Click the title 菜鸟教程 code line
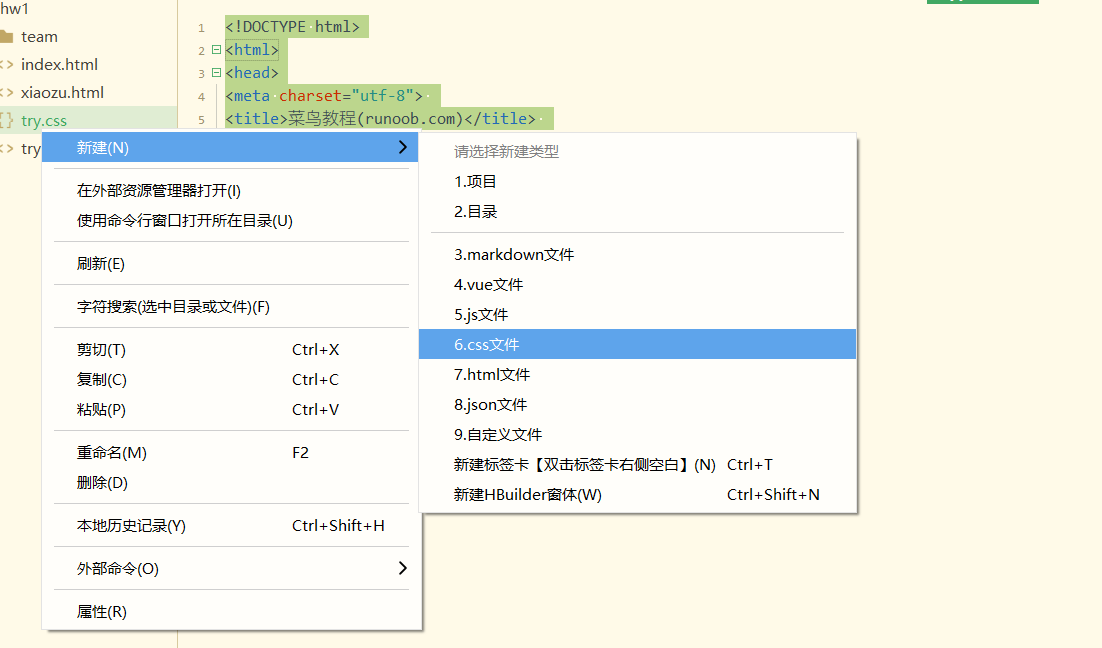The width and height of the screenshot is (1102, 648). coord(380,119)
